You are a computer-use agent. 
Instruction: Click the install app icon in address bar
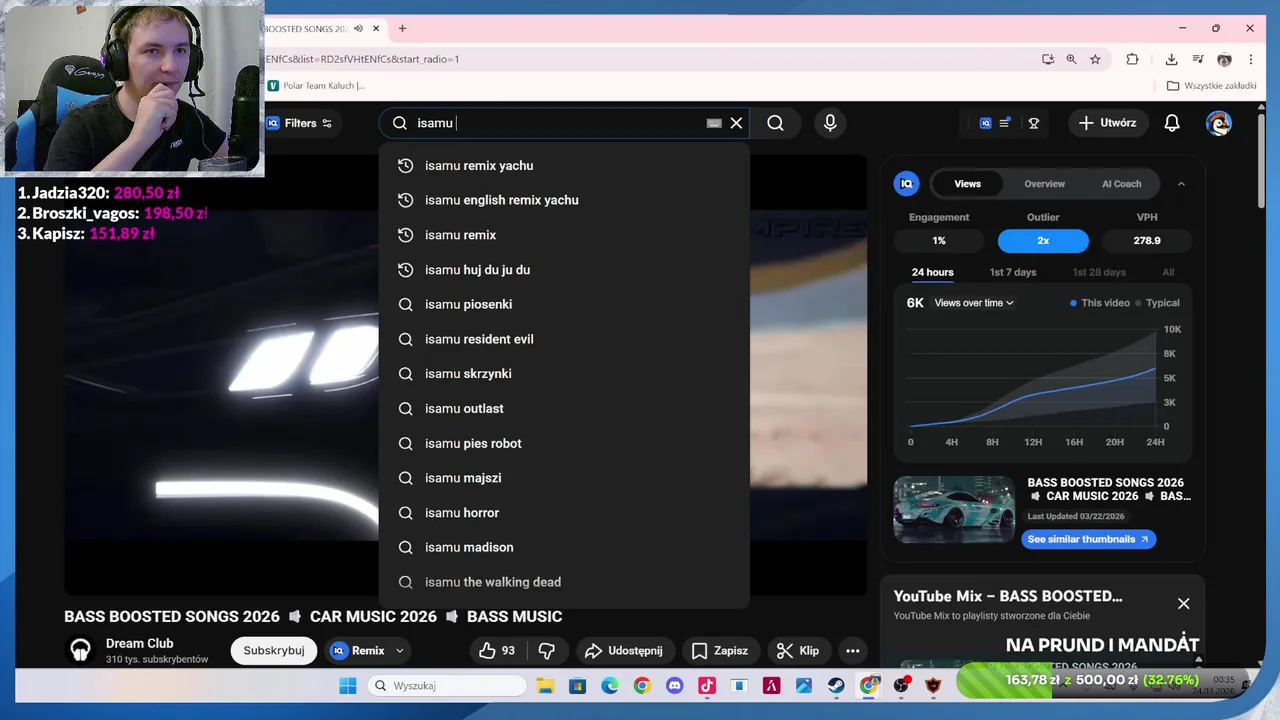(1047, 59)
